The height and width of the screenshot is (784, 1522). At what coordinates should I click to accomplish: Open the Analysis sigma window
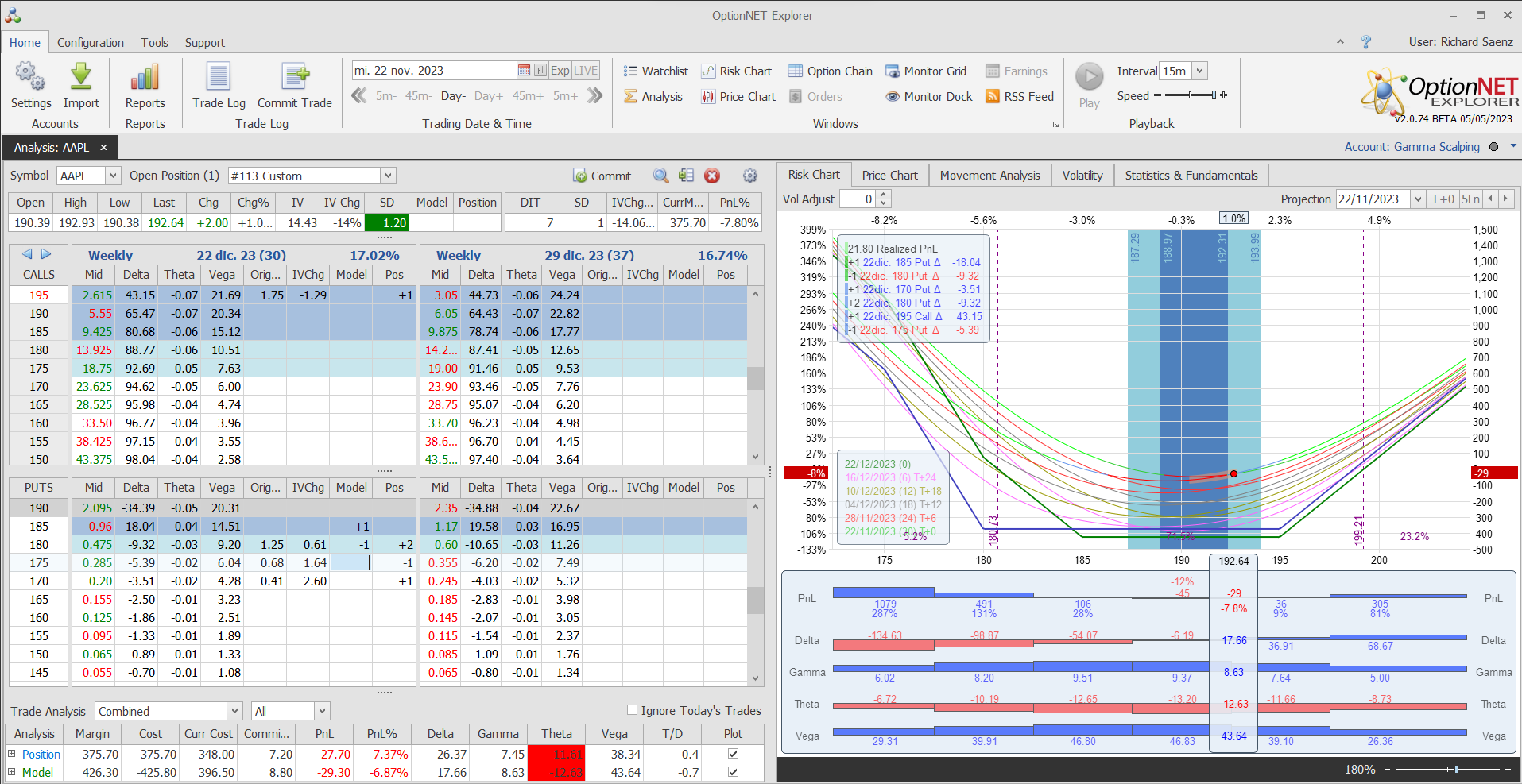[653, 96]
